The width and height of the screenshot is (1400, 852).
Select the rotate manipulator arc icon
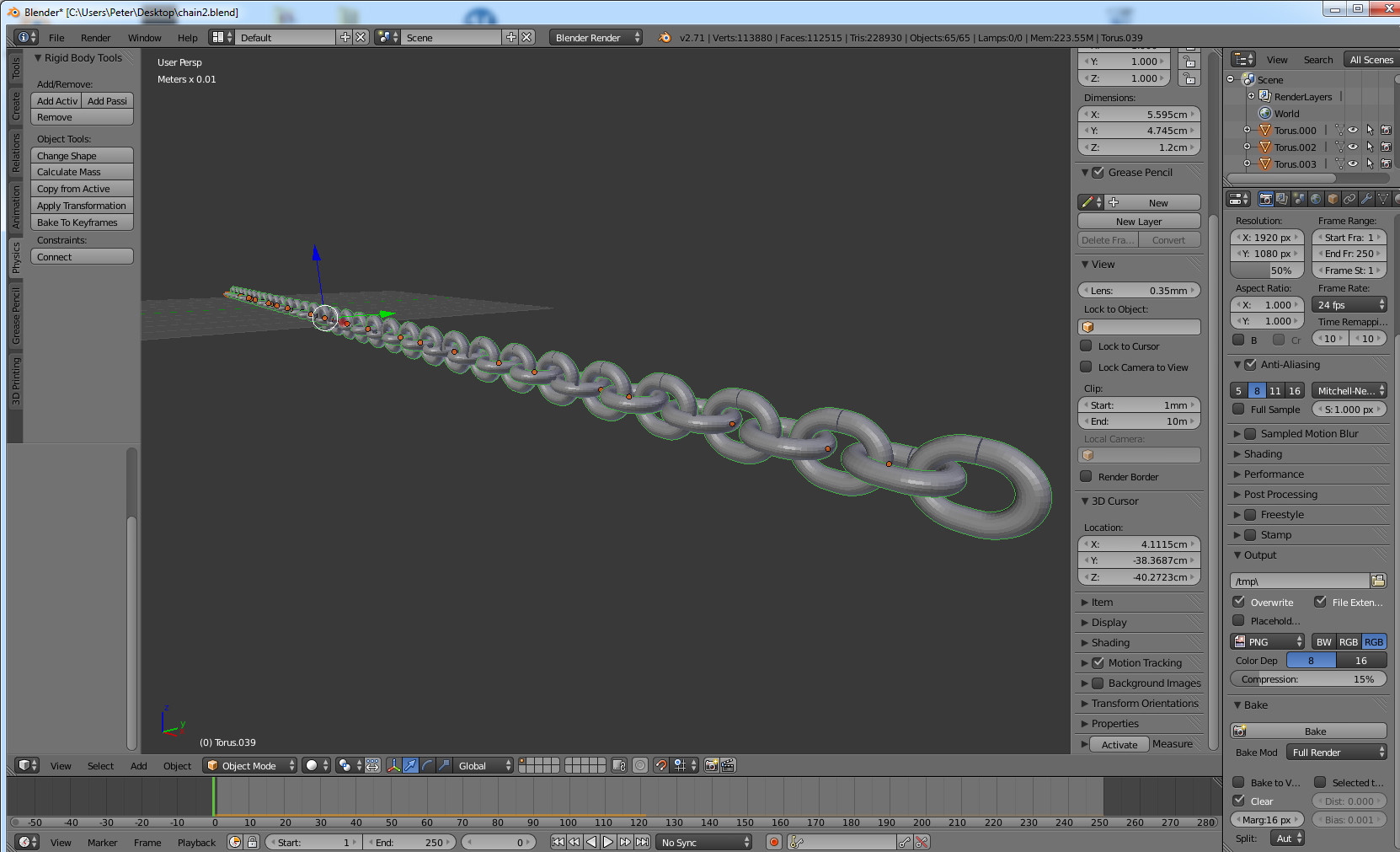click(427, 765)
